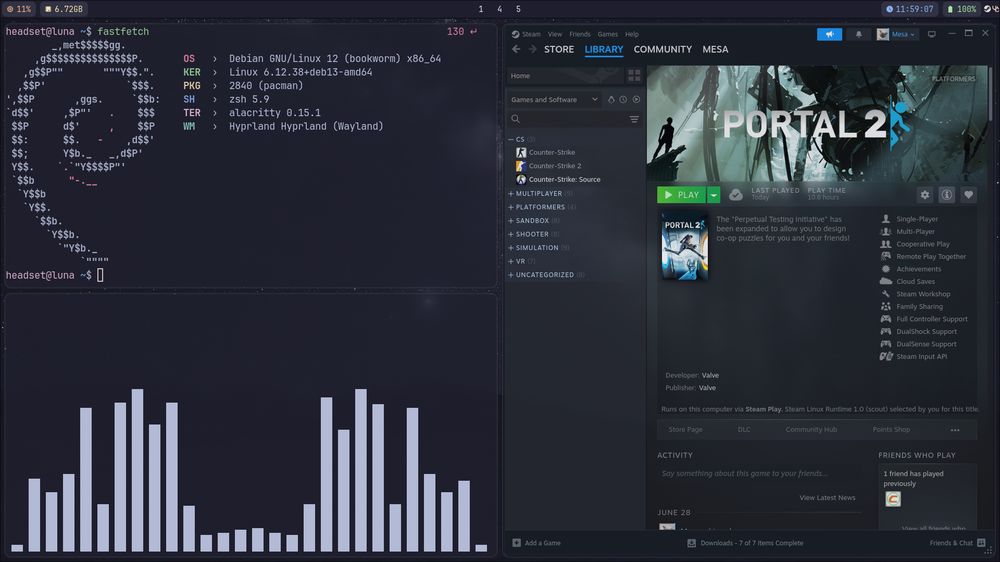Click View Latest News
Viewport: 1000px width, 562px height.
click(827, 498)
